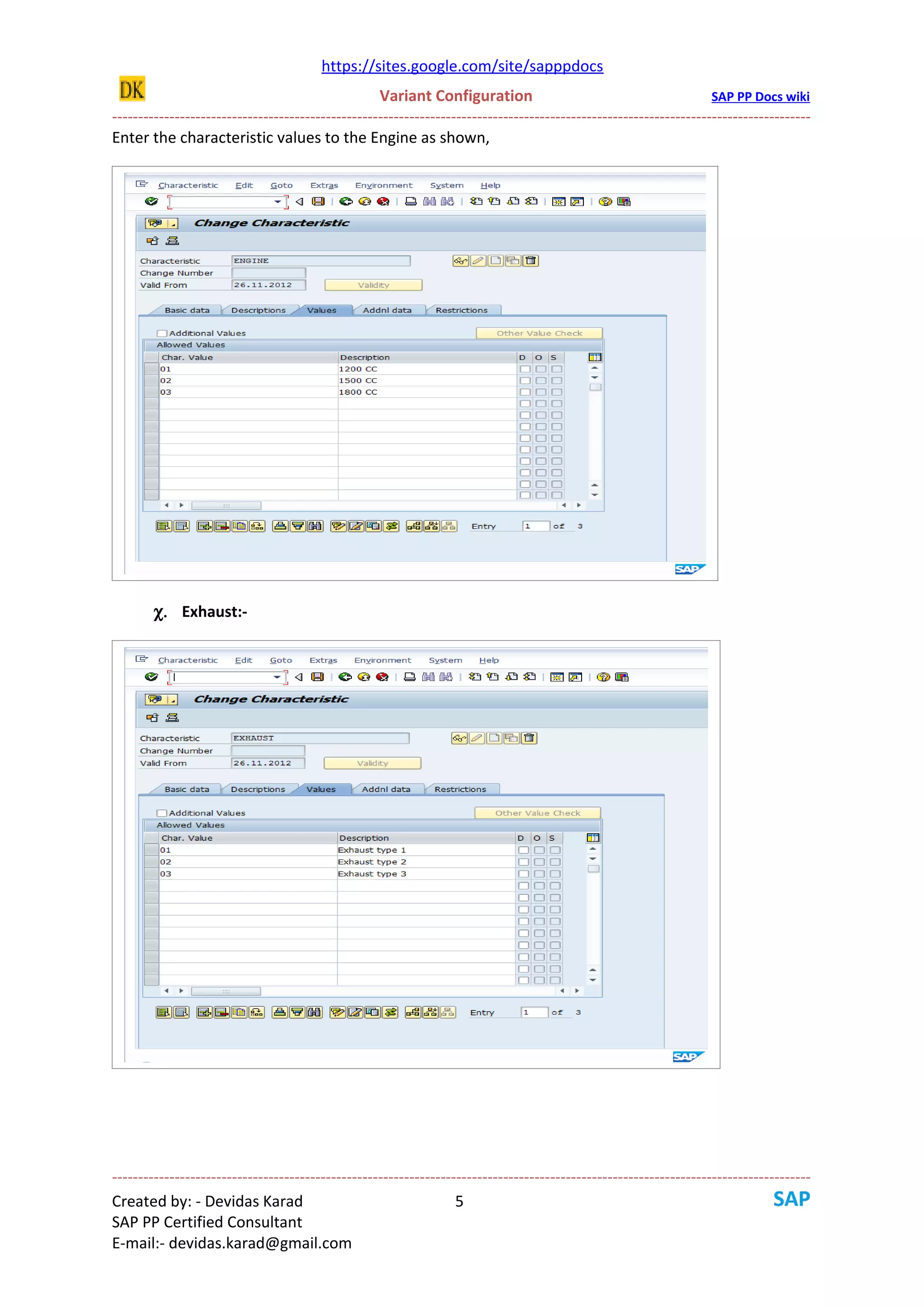Screen dimensions: 924x1308
Task: Save the EXHAUST characteristic via the save icon
Action: tap(318, 677)
